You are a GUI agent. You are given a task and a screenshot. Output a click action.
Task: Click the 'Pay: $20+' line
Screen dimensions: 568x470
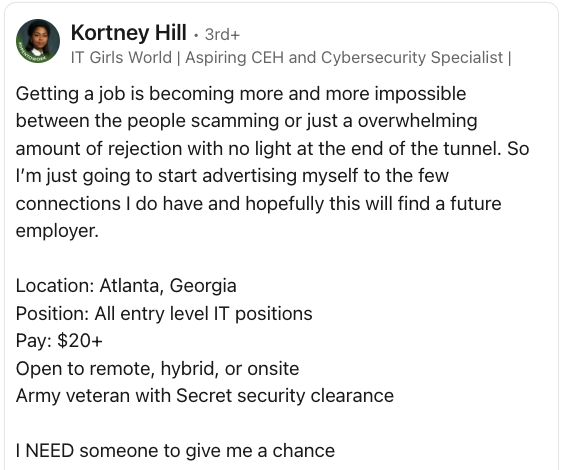click(59, 341)
